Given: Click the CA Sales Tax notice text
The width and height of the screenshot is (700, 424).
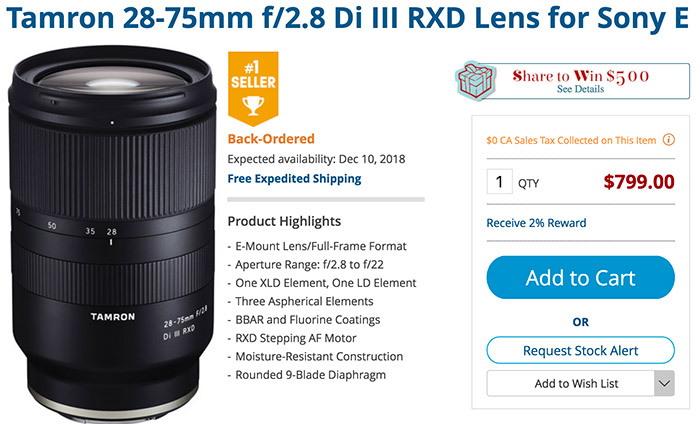Looking at the screenshot, I should click(x=571, y=141).
